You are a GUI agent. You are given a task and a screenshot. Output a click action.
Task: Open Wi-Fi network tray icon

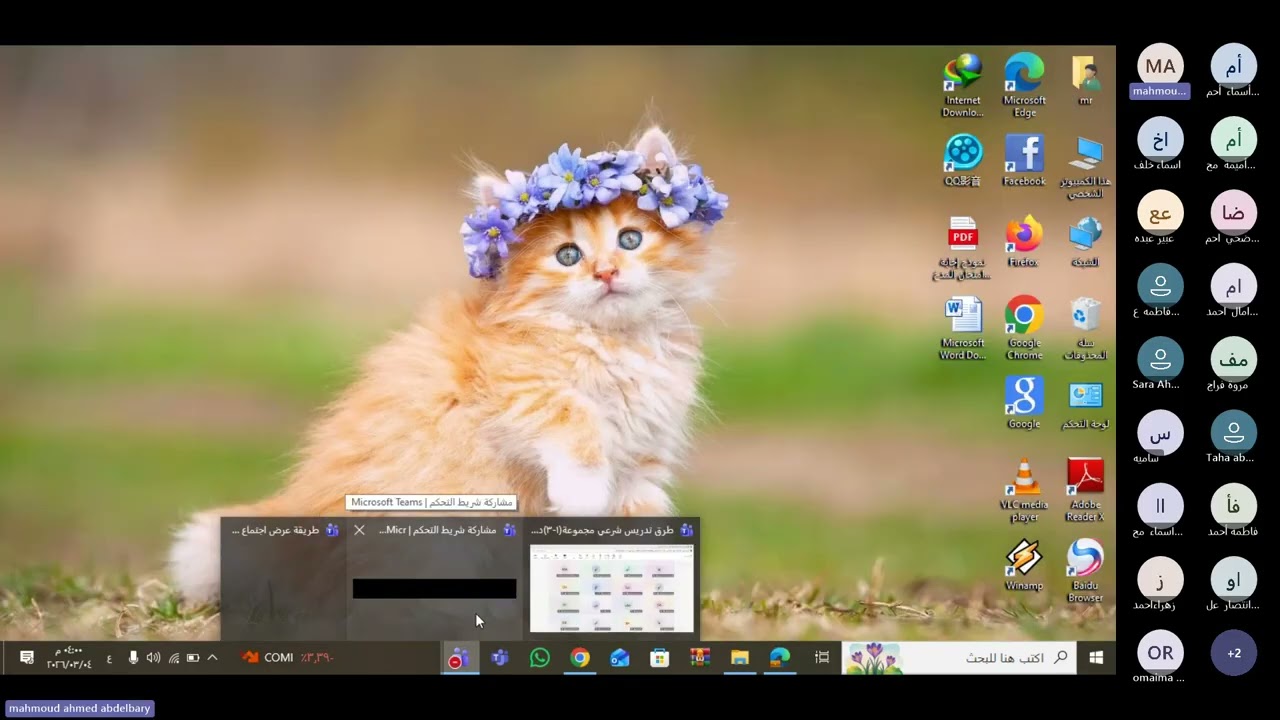pyautogui.click(x=174, y=657)
